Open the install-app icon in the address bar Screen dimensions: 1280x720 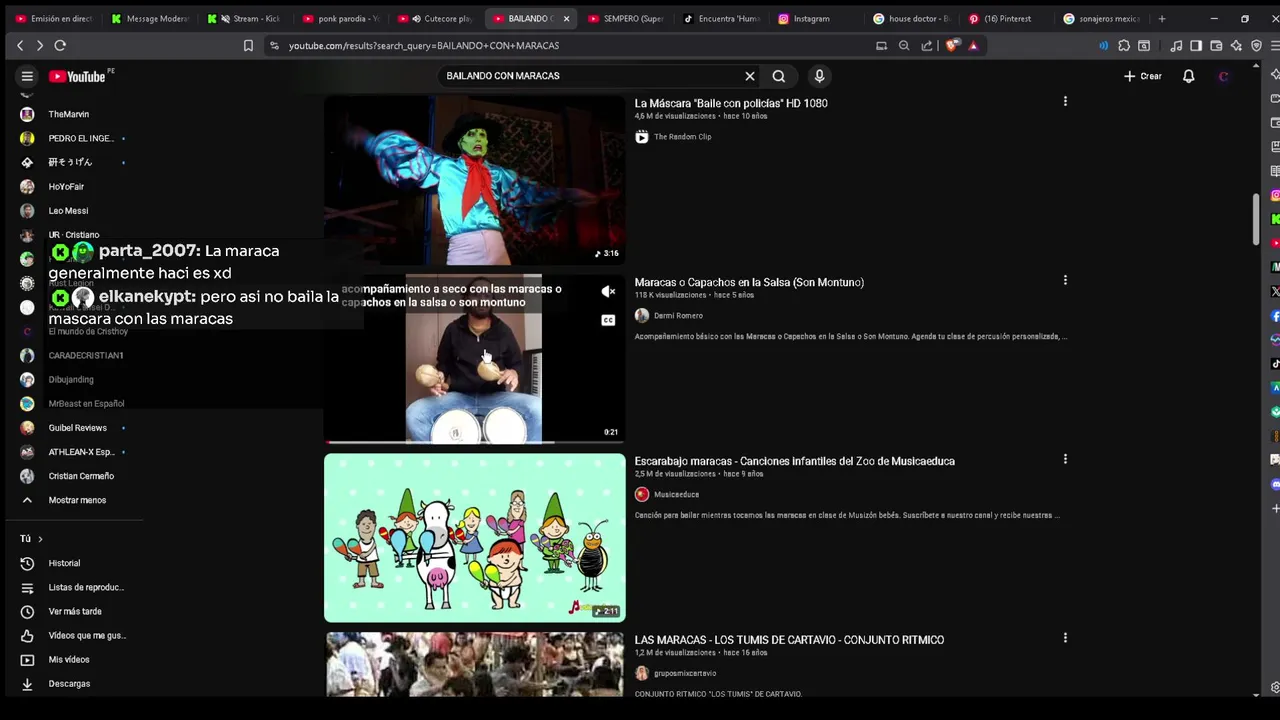(x=881, y=45)
